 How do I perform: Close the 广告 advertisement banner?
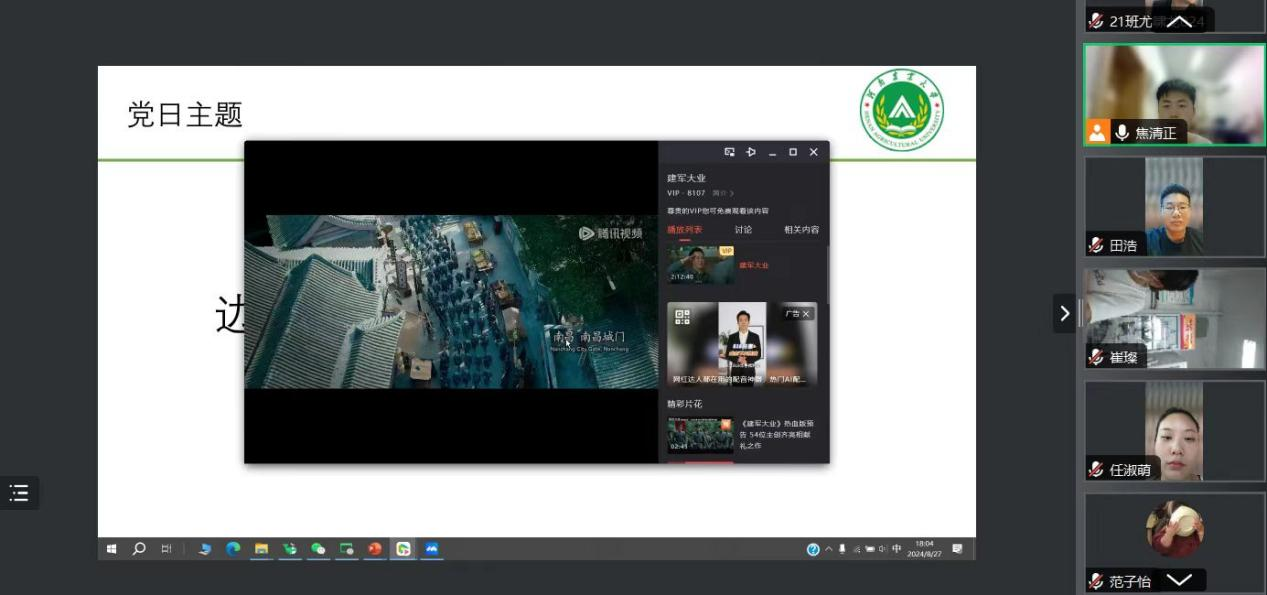click(x=806, y=314)
